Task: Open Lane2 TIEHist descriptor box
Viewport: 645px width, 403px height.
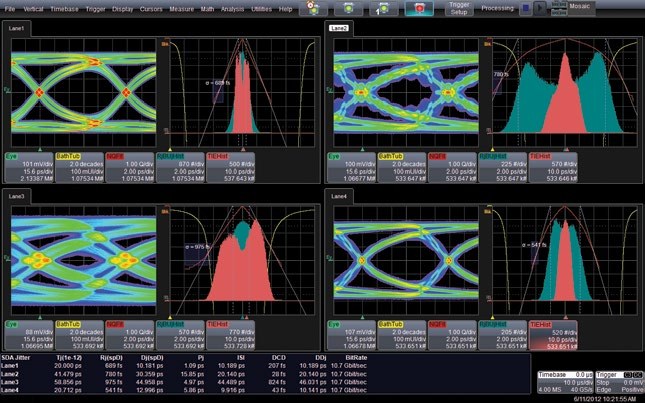Action: click(x=553, y=167)
